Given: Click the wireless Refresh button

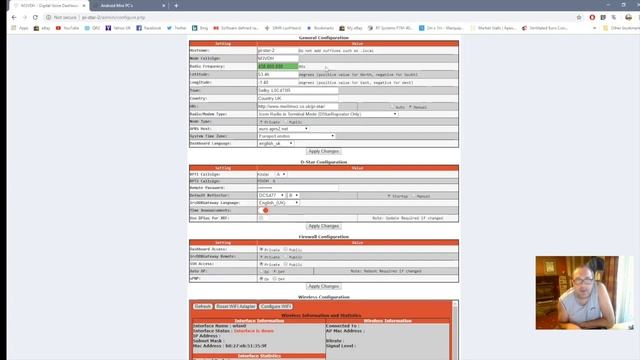Looking at the screenshot, I should (202, 307).
